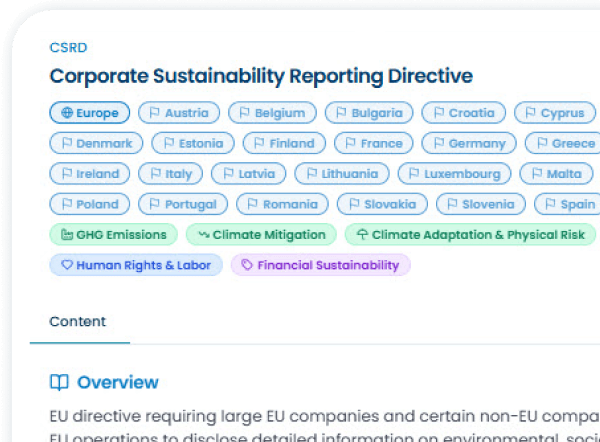Click the flag icon beside Germany
The width and height of the screenshot is (600, 442).
pyautogui.click(x=439, y=143)
